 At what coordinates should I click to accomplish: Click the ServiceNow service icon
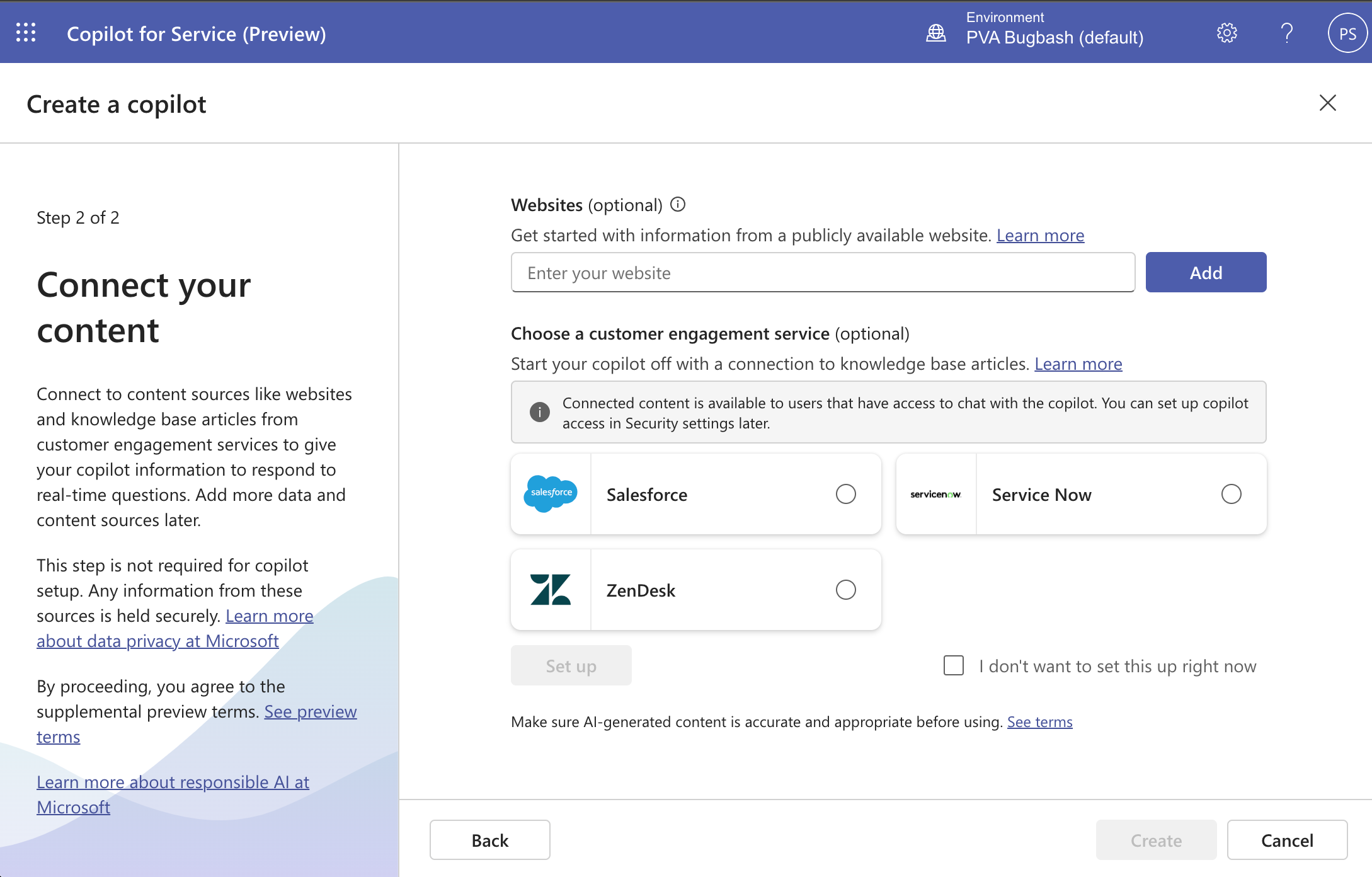click(936, 494)
